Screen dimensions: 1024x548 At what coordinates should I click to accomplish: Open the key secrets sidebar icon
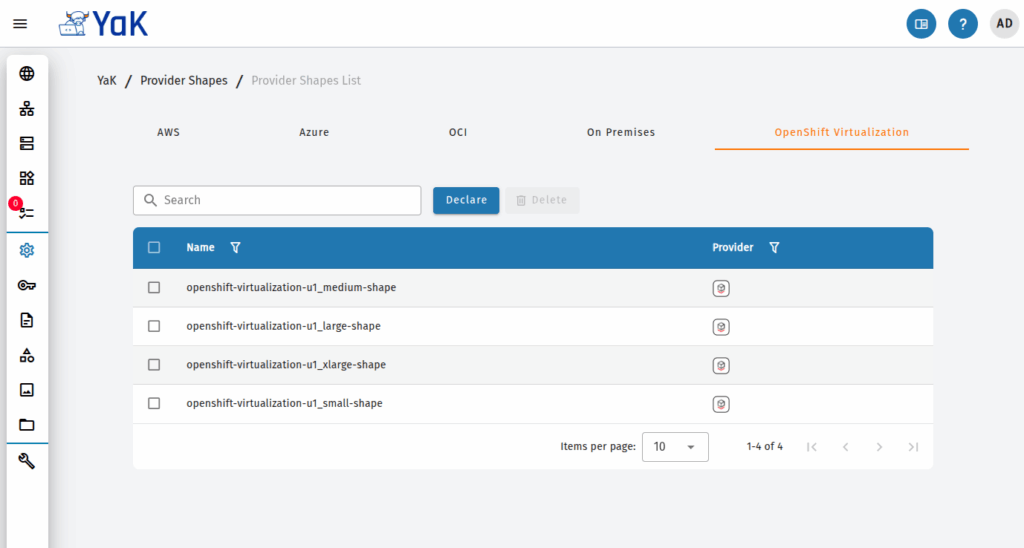27,285
